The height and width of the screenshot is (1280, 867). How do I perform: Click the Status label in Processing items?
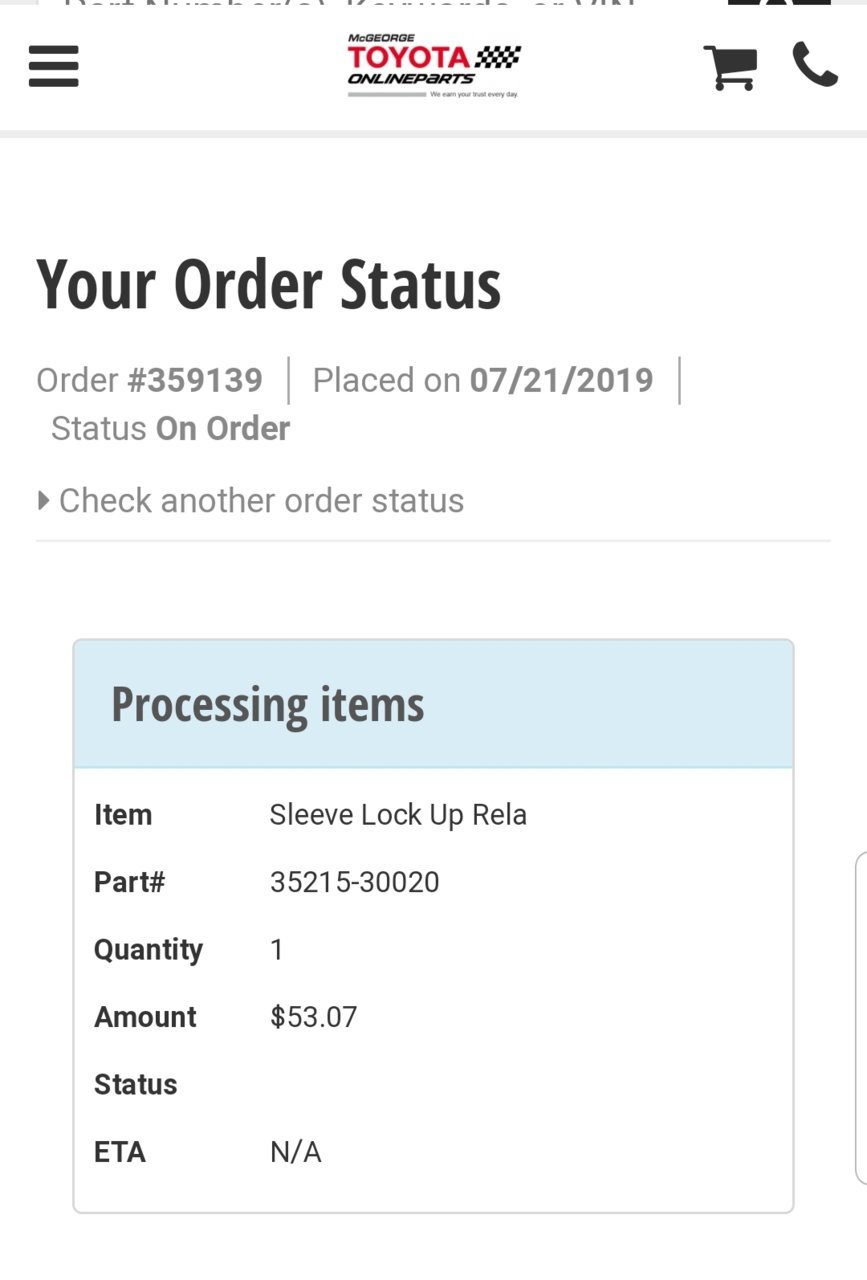(x=135, y=1084)
